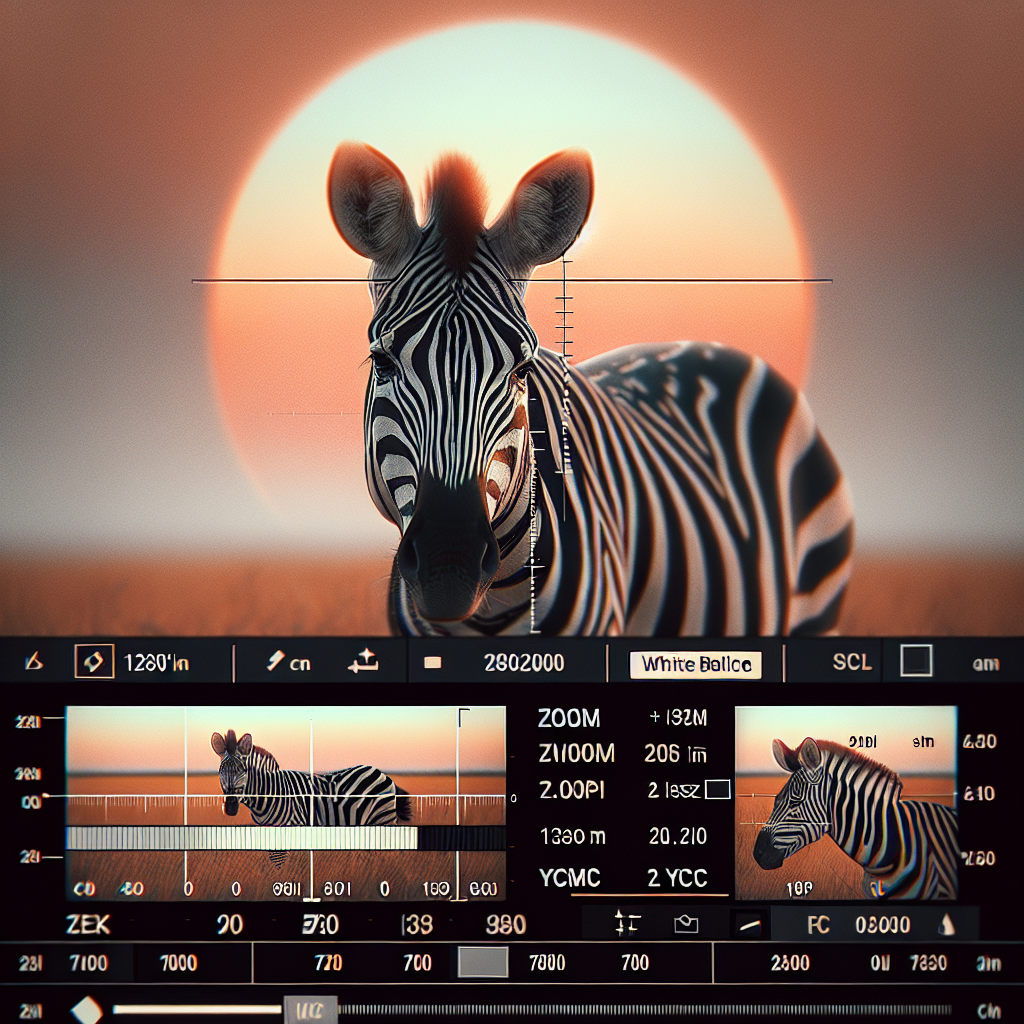Click the pencil icon next to 'cn'

click(x=273, y=662)
